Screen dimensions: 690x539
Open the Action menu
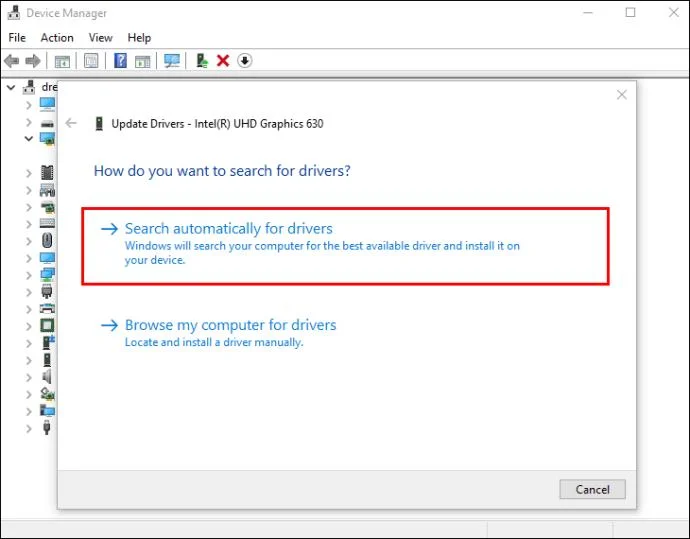click(57, 38)
